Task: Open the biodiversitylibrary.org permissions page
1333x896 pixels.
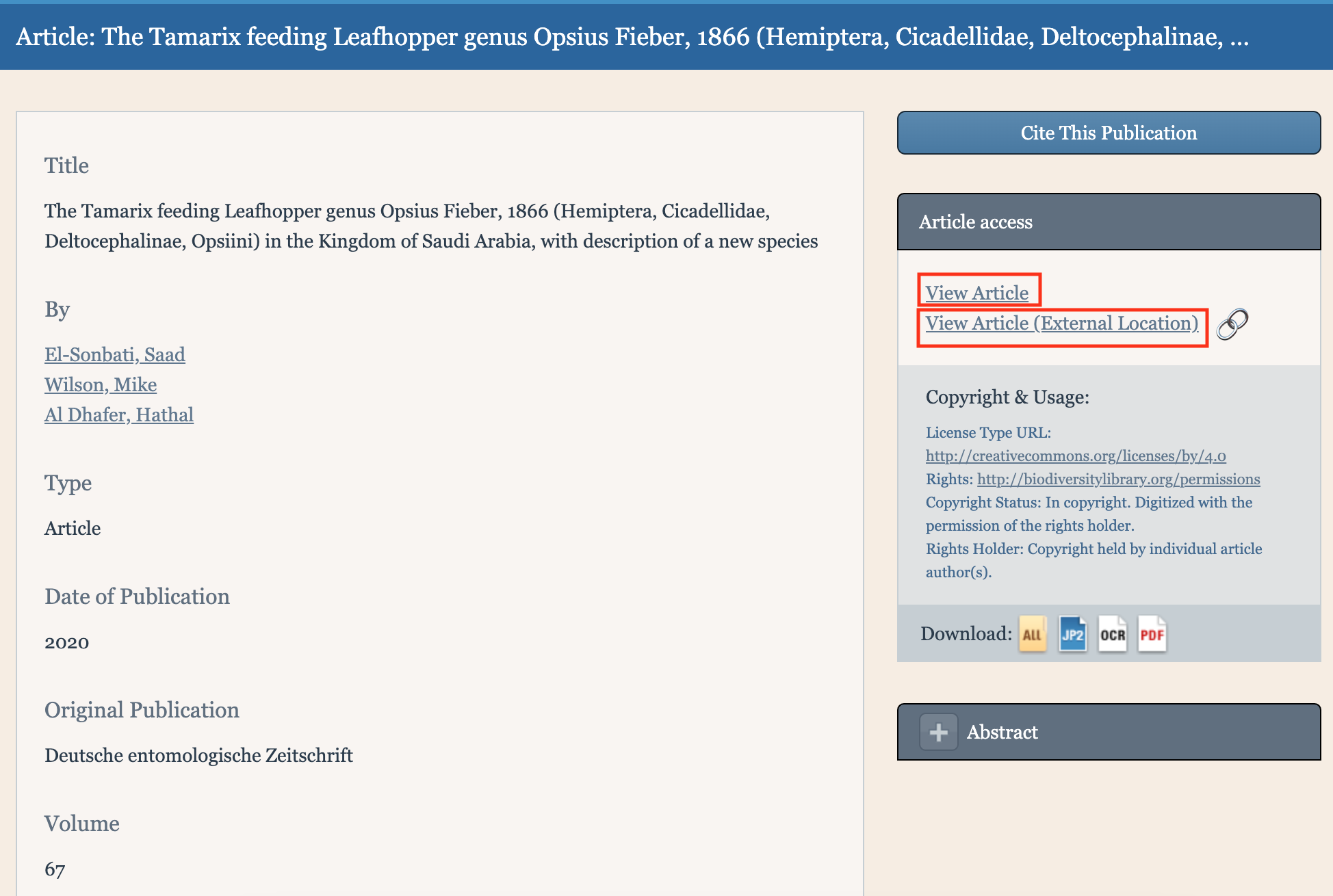Action: (x=1119, y=479)
